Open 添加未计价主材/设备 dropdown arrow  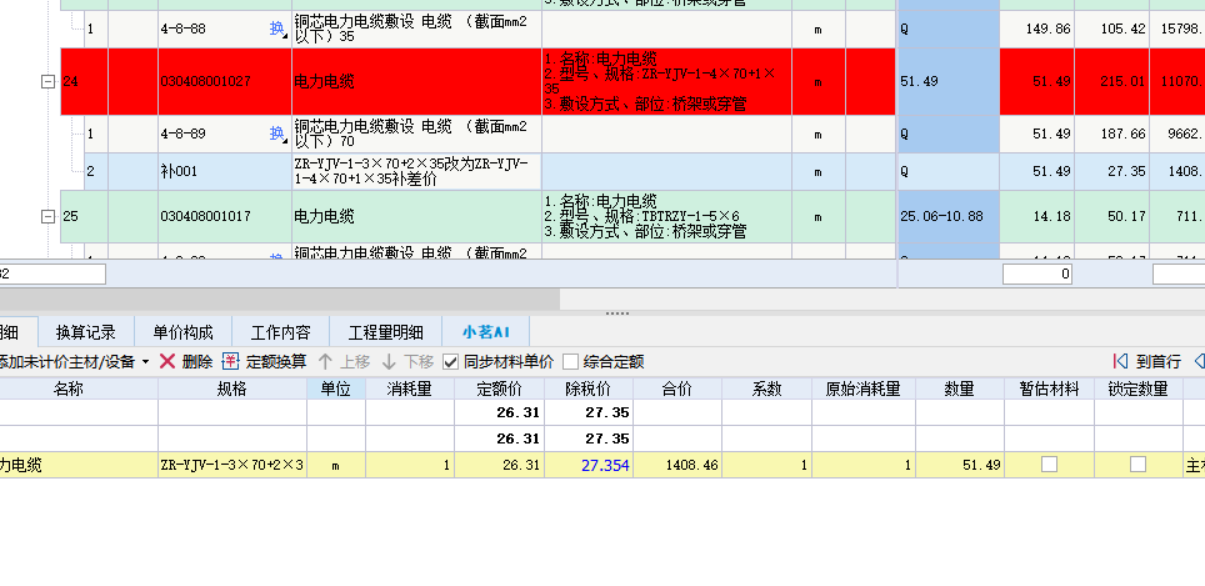145,362
